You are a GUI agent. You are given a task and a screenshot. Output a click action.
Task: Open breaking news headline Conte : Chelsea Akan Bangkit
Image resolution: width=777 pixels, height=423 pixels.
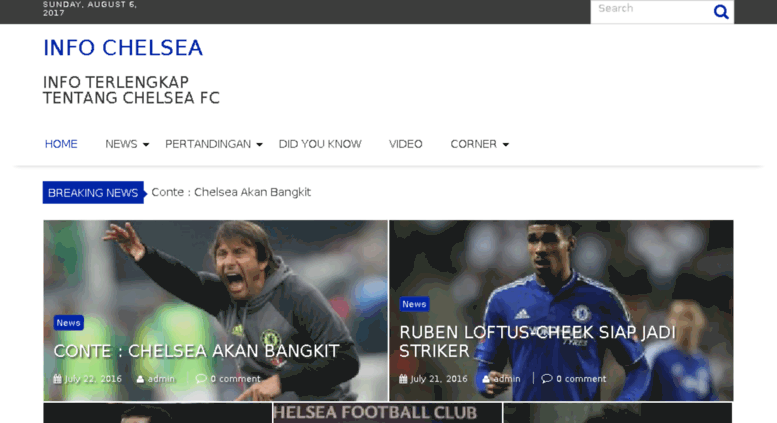pyautogui.click(x=231, y=192)
